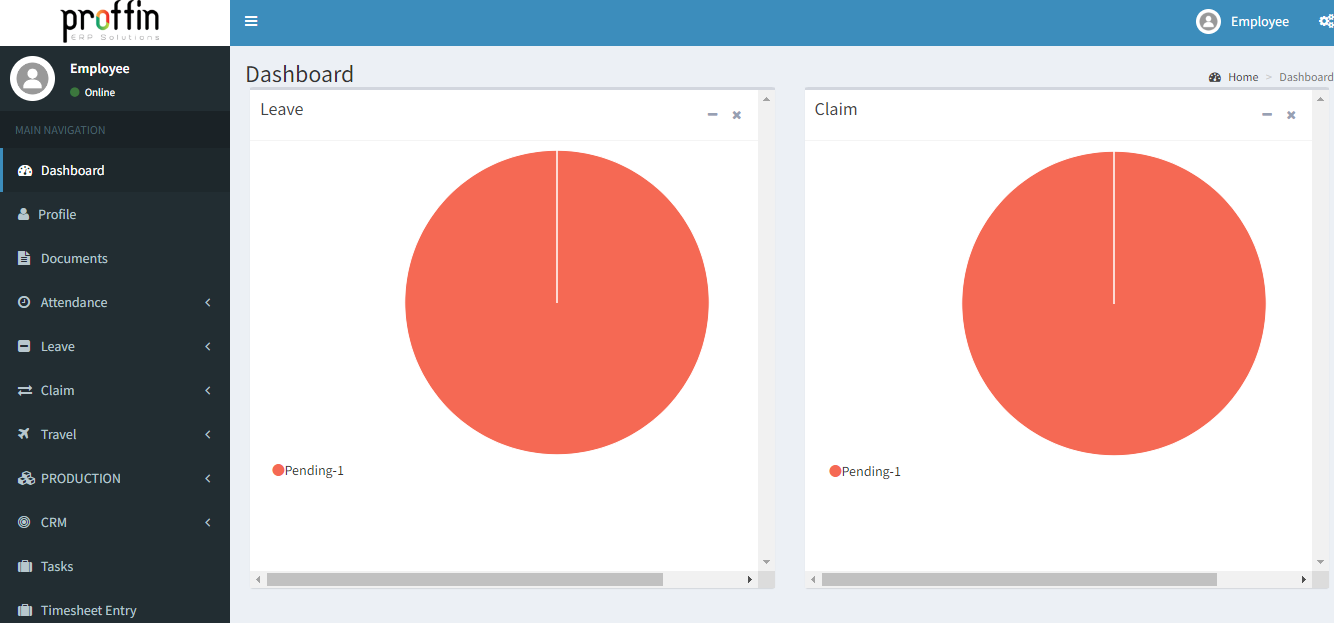Click the Dashboard page heading
This screenshot has height=623, width=1334.
(x=300, y=74)
